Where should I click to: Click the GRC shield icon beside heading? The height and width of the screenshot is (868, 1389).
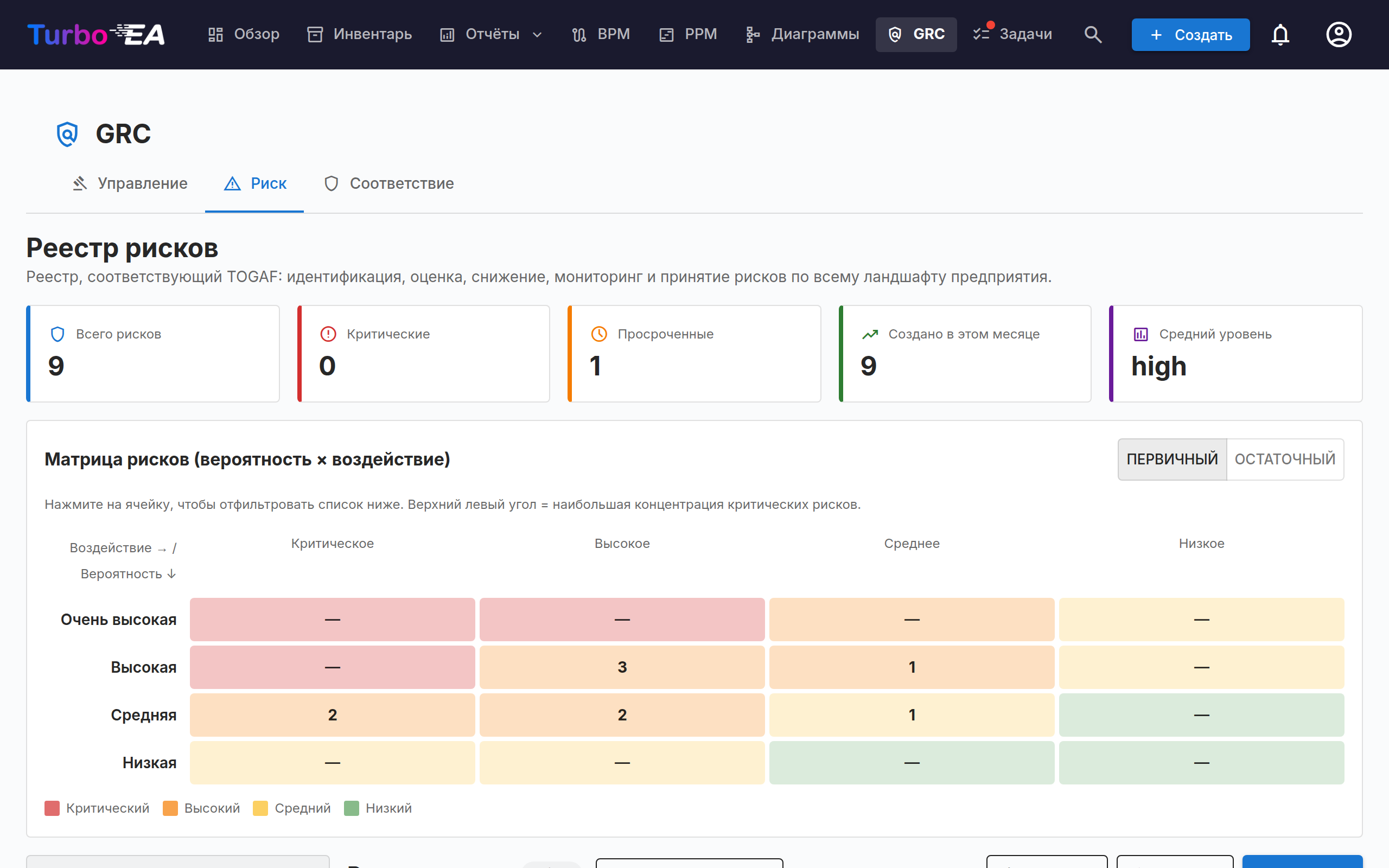click(x=67, y=134)
